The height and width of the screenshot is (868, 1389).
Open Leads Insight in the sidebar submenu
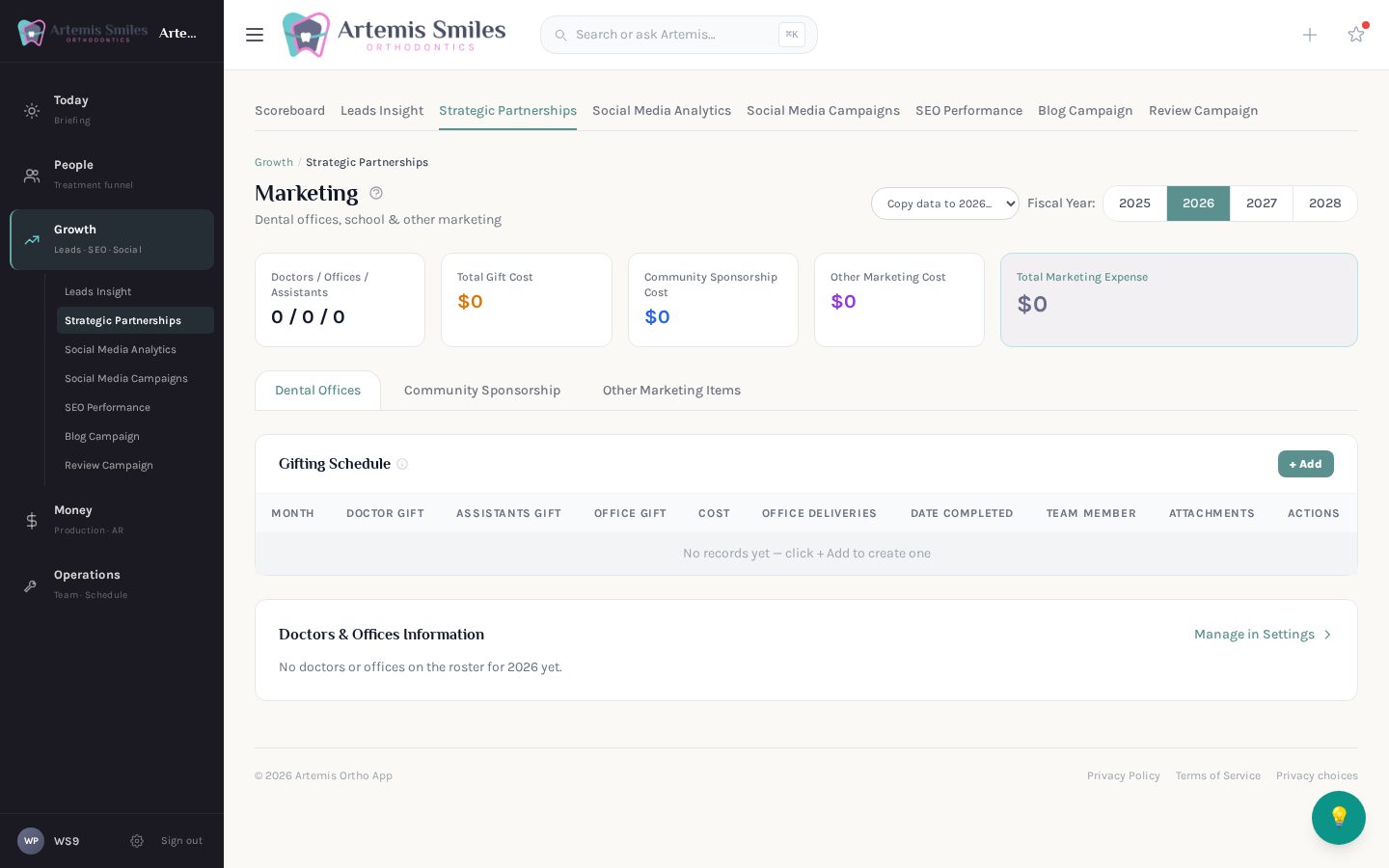[x=135, y=291]
